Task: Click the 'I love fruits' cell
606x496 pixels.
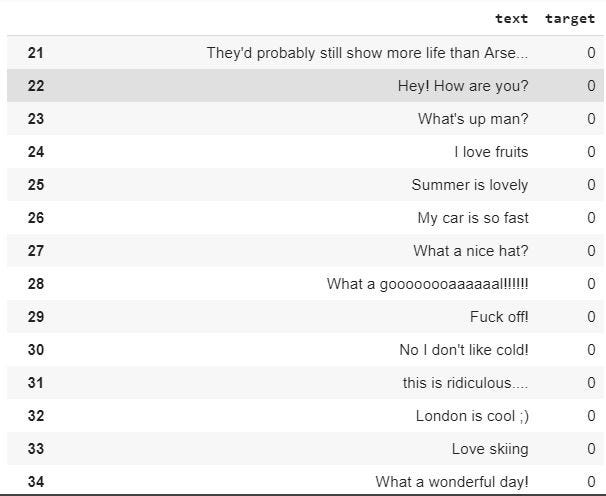Action: pyautogui.click(x=491, y=152)
